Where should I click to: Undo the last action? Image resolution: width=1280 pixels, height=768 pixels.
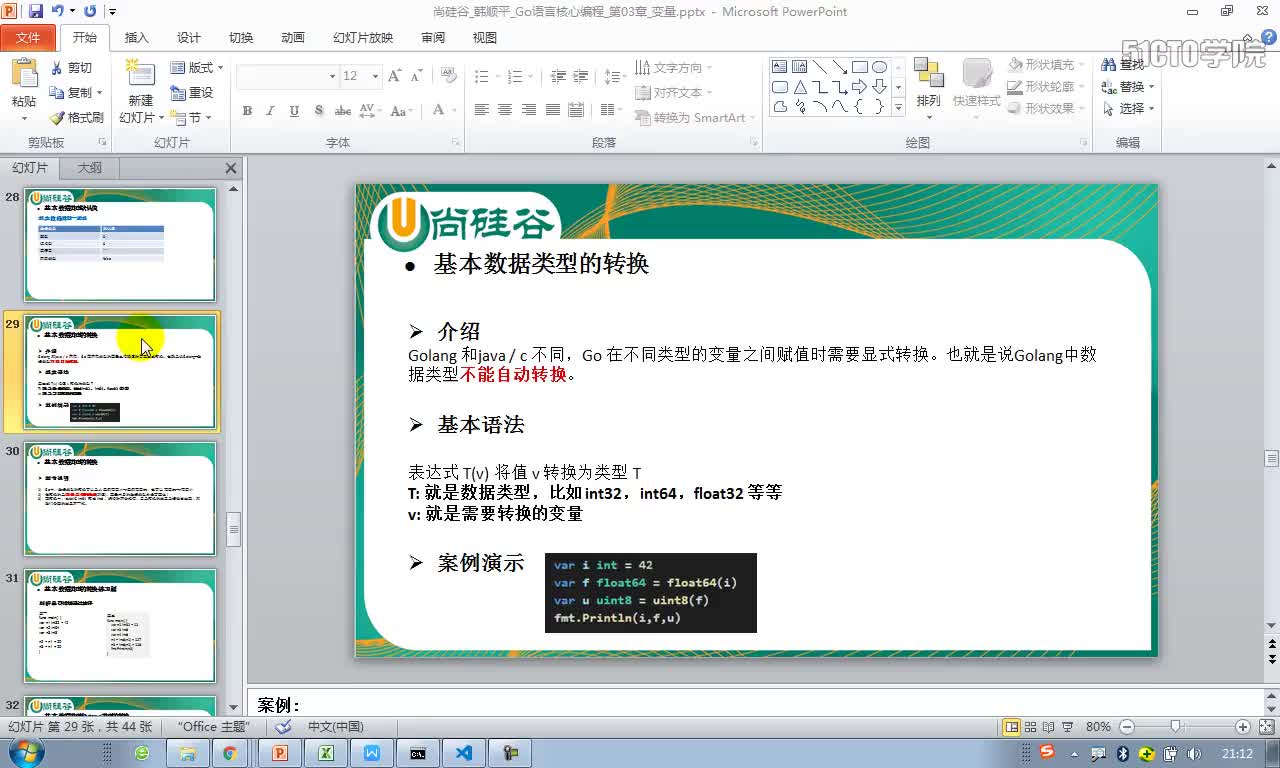(x=58, y=11)
